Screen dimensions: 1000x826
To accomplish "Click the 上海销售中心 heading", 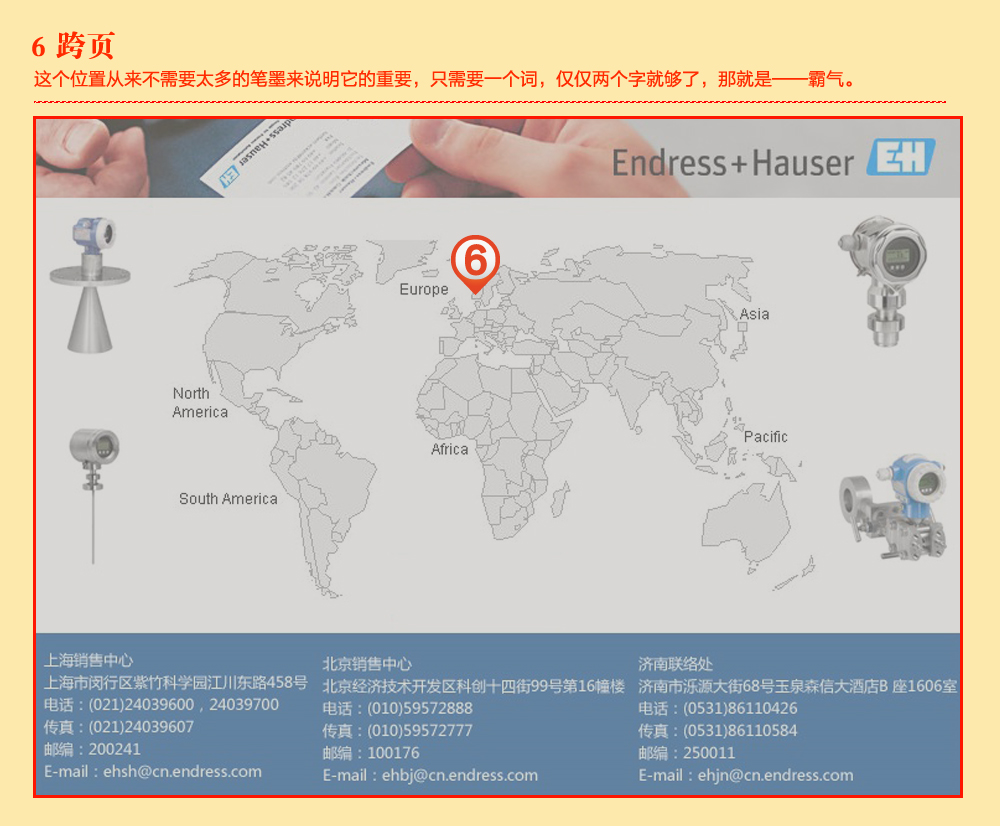I will [88, 660].
